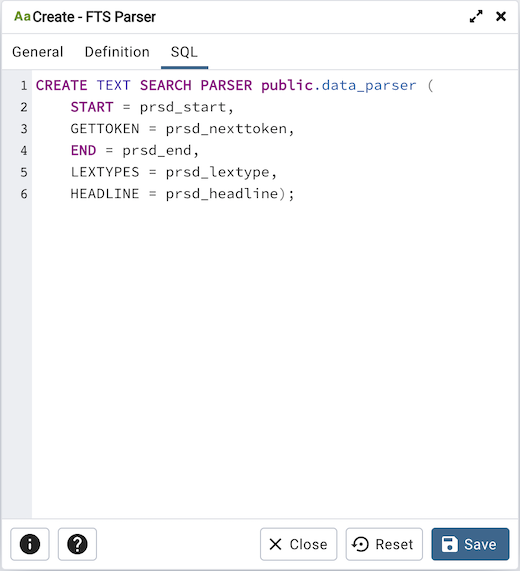
Task: Click line number 6 in the gutter
Action: 24,194
